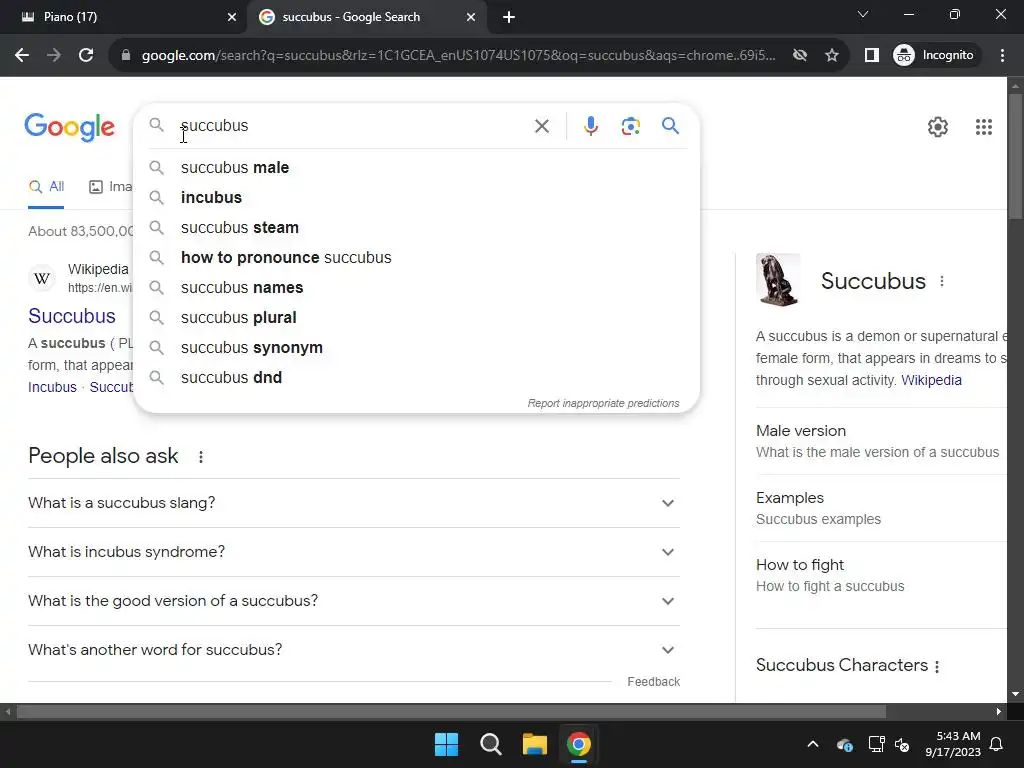The image size is (1024, 768).
Task: Click Chrome icon in taskbar
Action: point(579,744)
